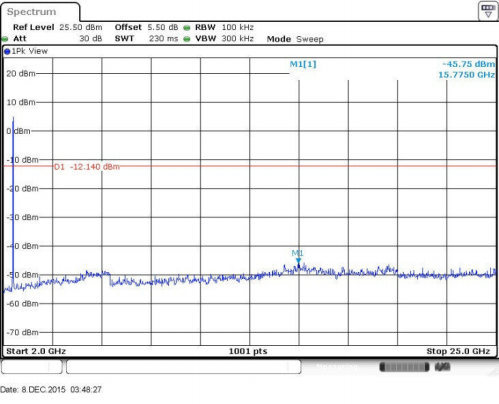Click the wide status message field
Viewport: 499px width, 404px height.
184,367
